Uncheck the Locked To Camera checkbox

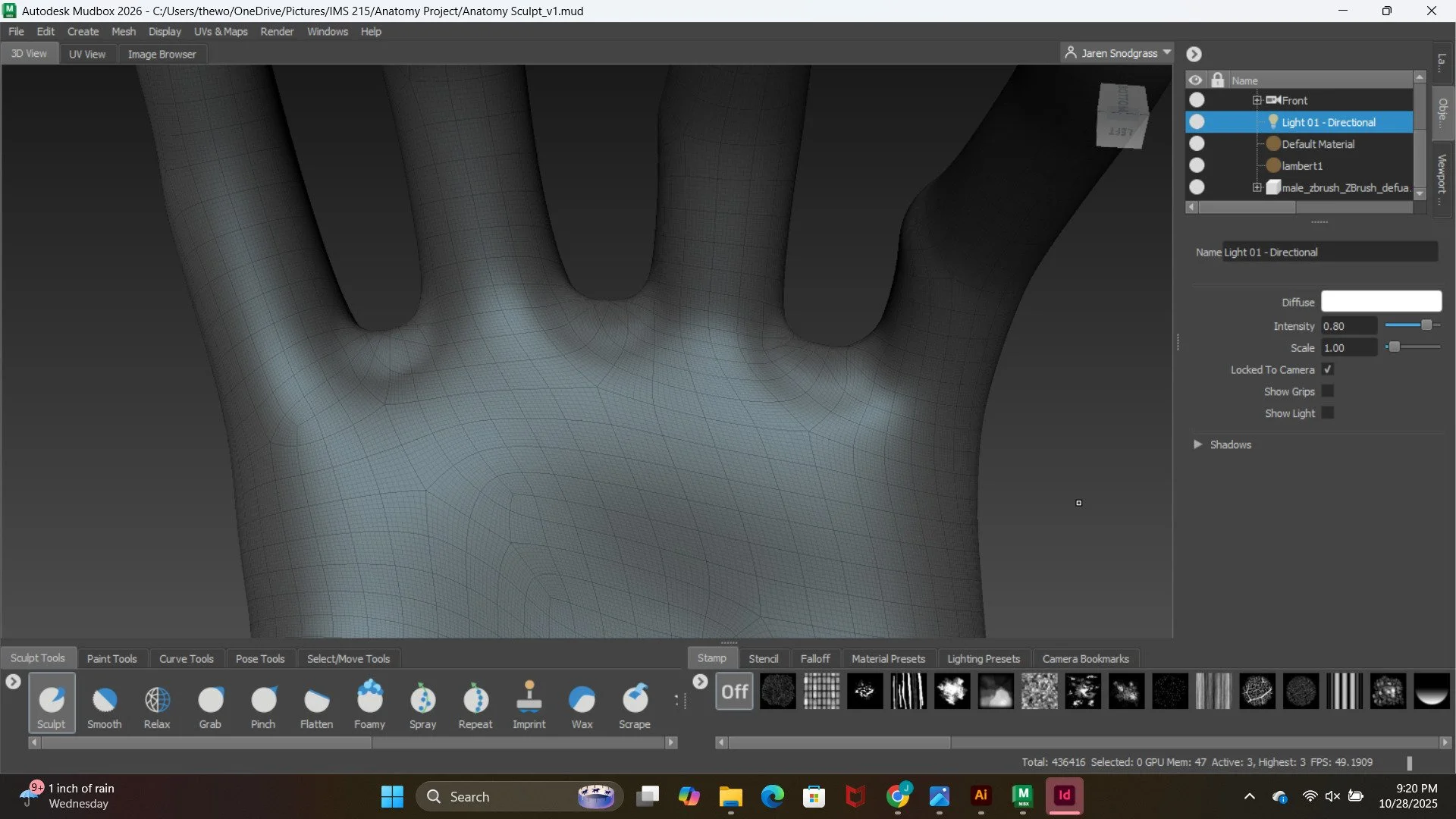tap(1328, 369)
